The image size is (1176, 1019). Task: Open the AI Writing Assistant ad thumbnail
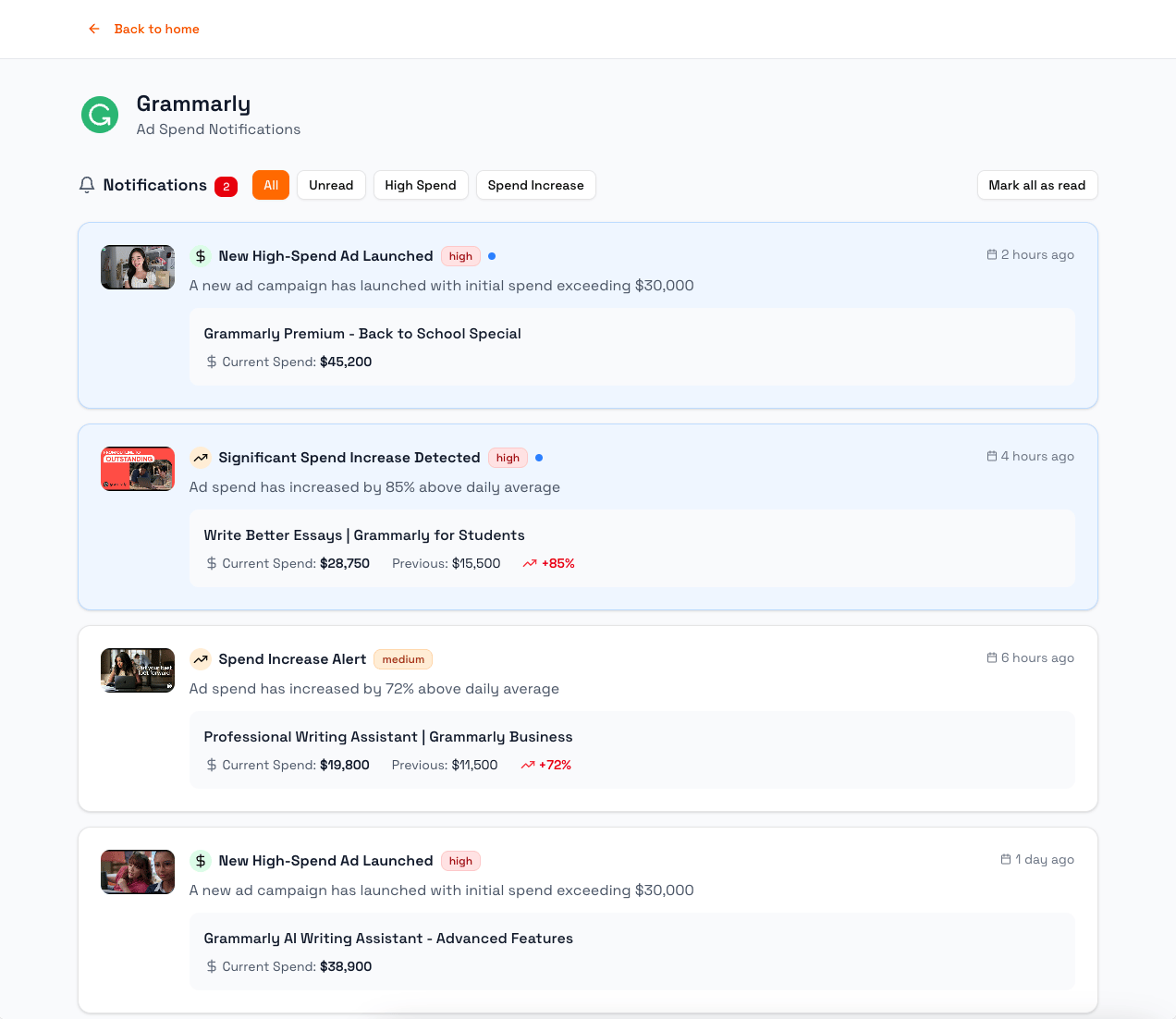click(138, 872)
